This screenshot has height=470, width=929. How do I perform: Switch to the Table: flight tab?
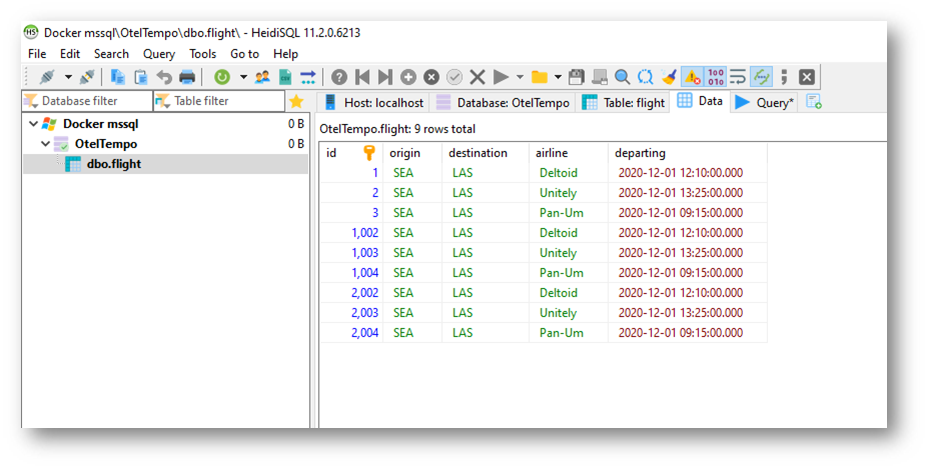624,103
